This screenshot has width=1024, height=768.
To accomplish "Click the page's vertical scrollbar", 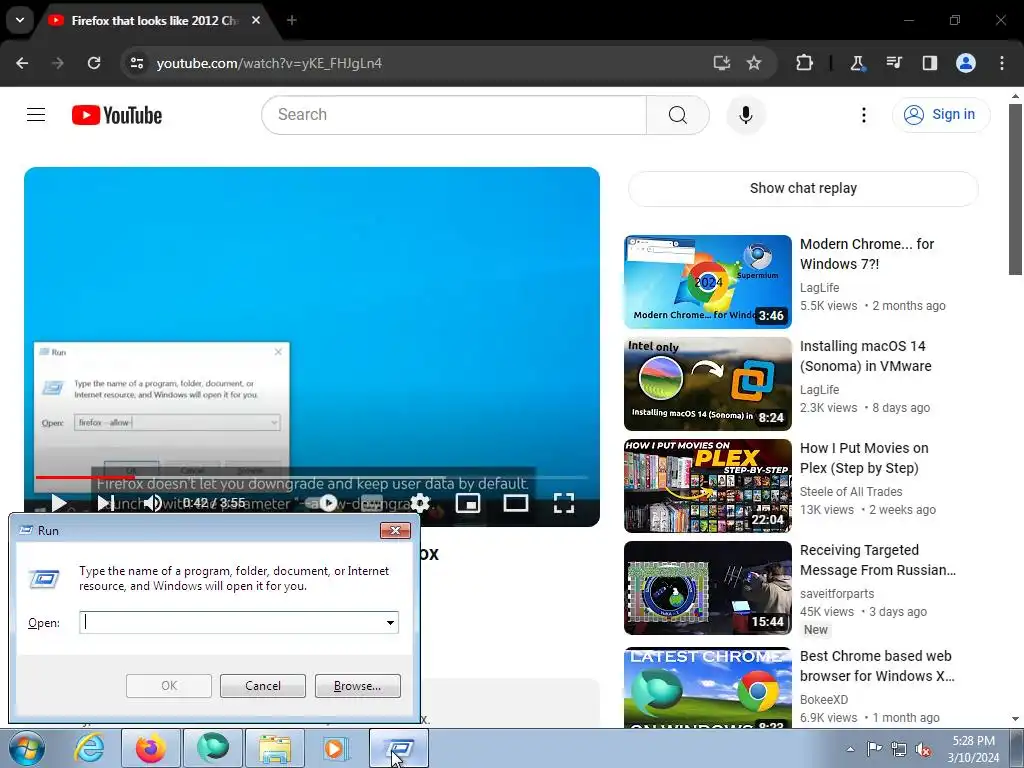I will 1015,189.
